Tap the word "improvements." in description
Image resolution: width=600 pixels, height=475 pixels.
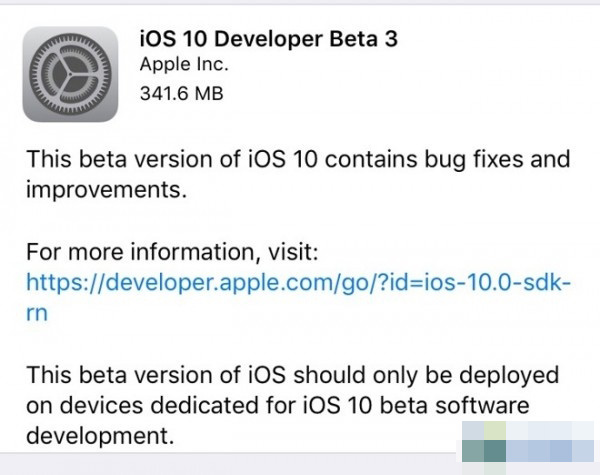coord(106,190)
